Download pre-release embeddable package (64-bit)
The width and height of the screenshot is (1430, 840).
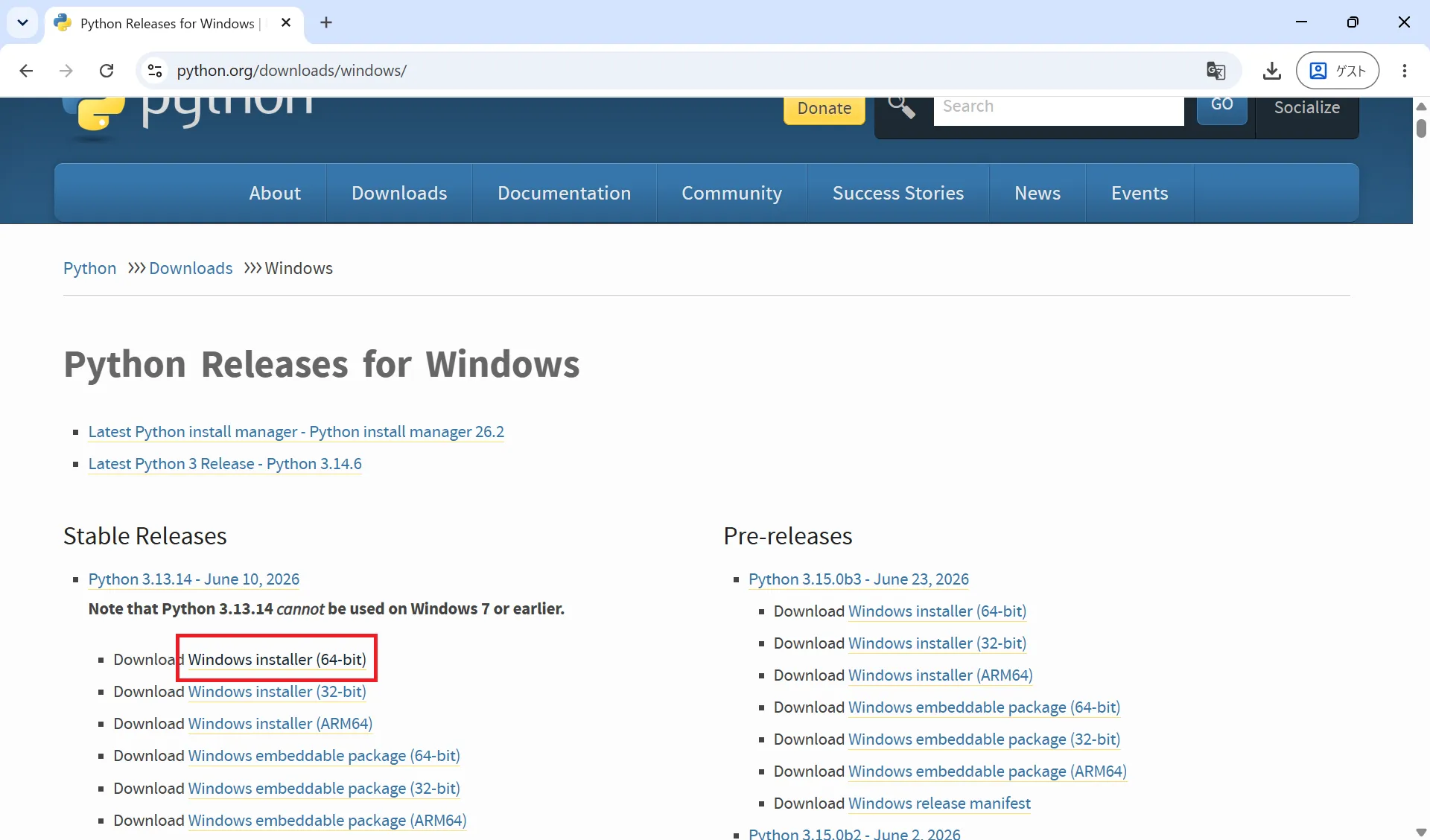point(984,707)
